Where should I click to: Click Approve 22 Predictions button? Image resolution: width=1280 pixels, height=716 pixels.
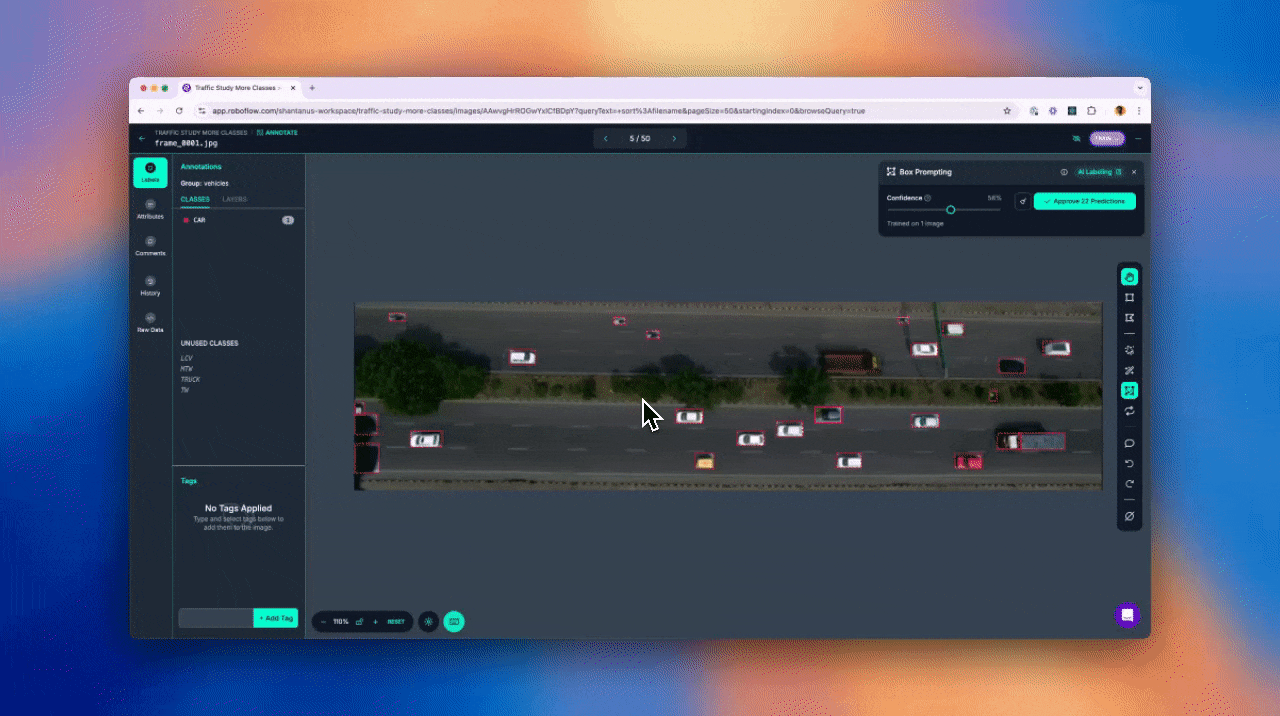[1084, 201]
